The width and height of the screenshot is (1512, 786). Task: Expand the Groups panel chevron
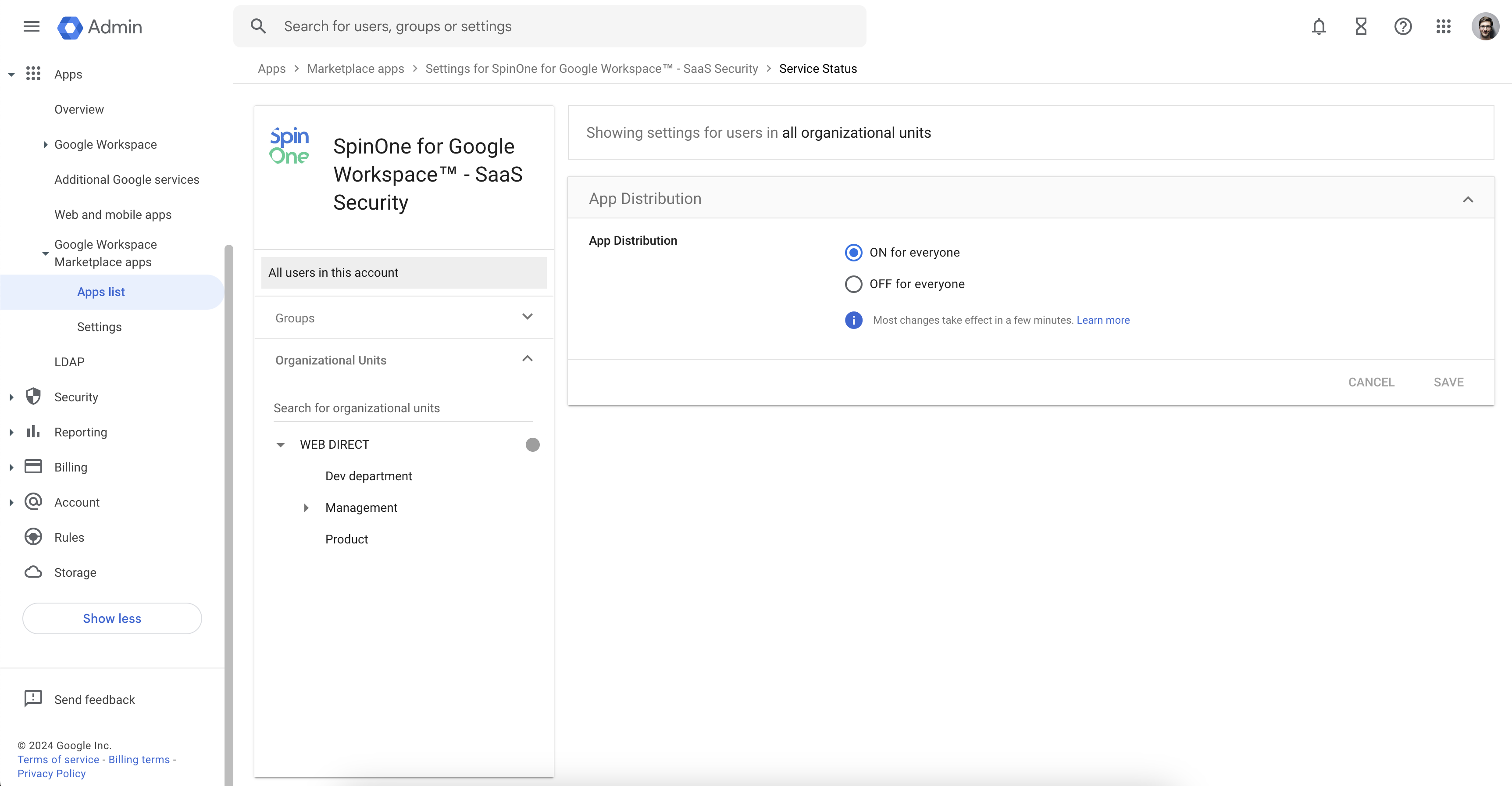pos(527,317)
